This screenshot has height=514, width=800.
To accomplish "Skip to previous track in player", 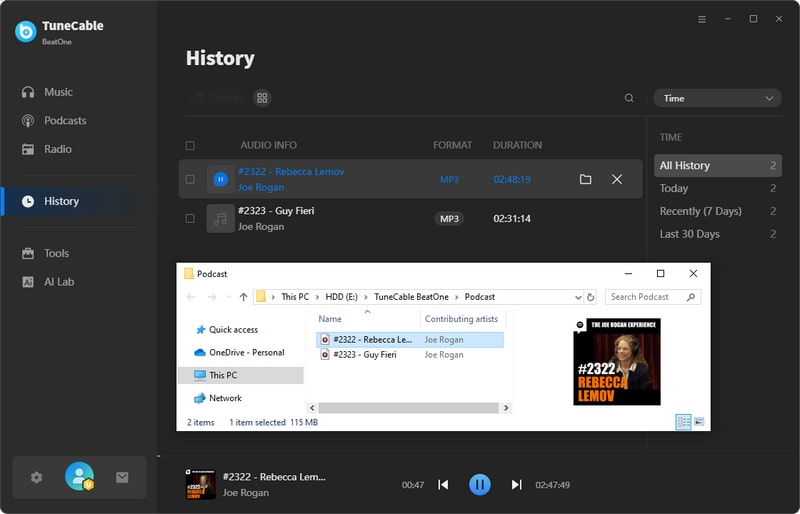I will tap(443, 484).
